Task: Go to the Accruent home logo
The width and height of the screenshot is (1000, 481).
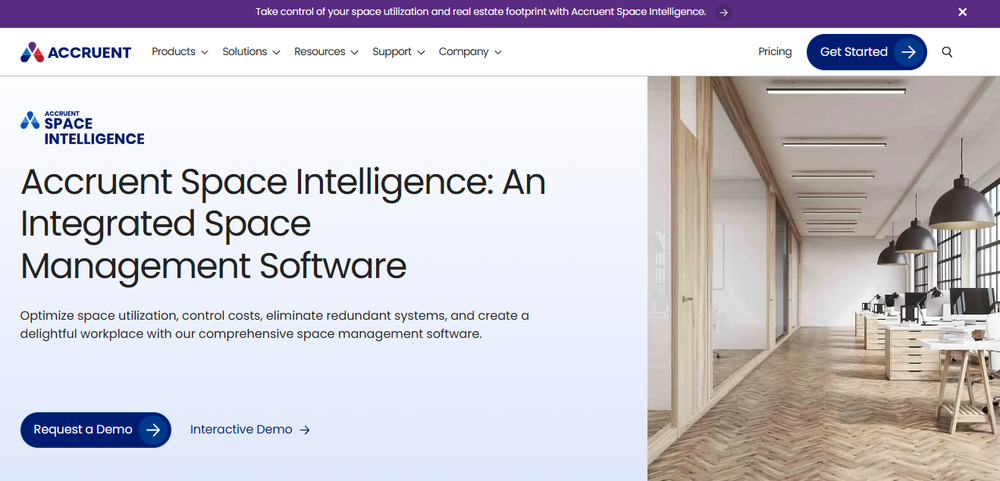Action: coord(76,52)
